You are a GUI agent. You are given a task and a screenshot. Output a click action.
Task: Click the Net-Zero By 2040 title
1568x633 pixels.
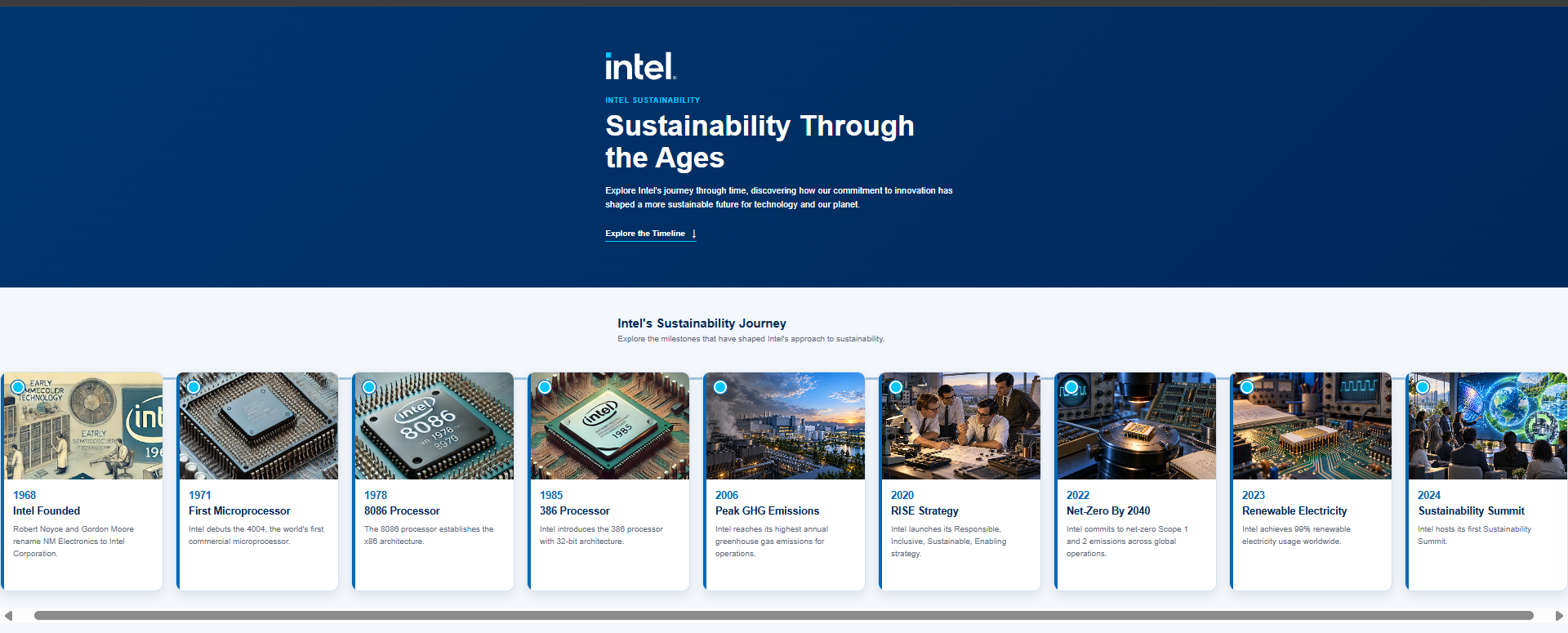point(1108,511)
